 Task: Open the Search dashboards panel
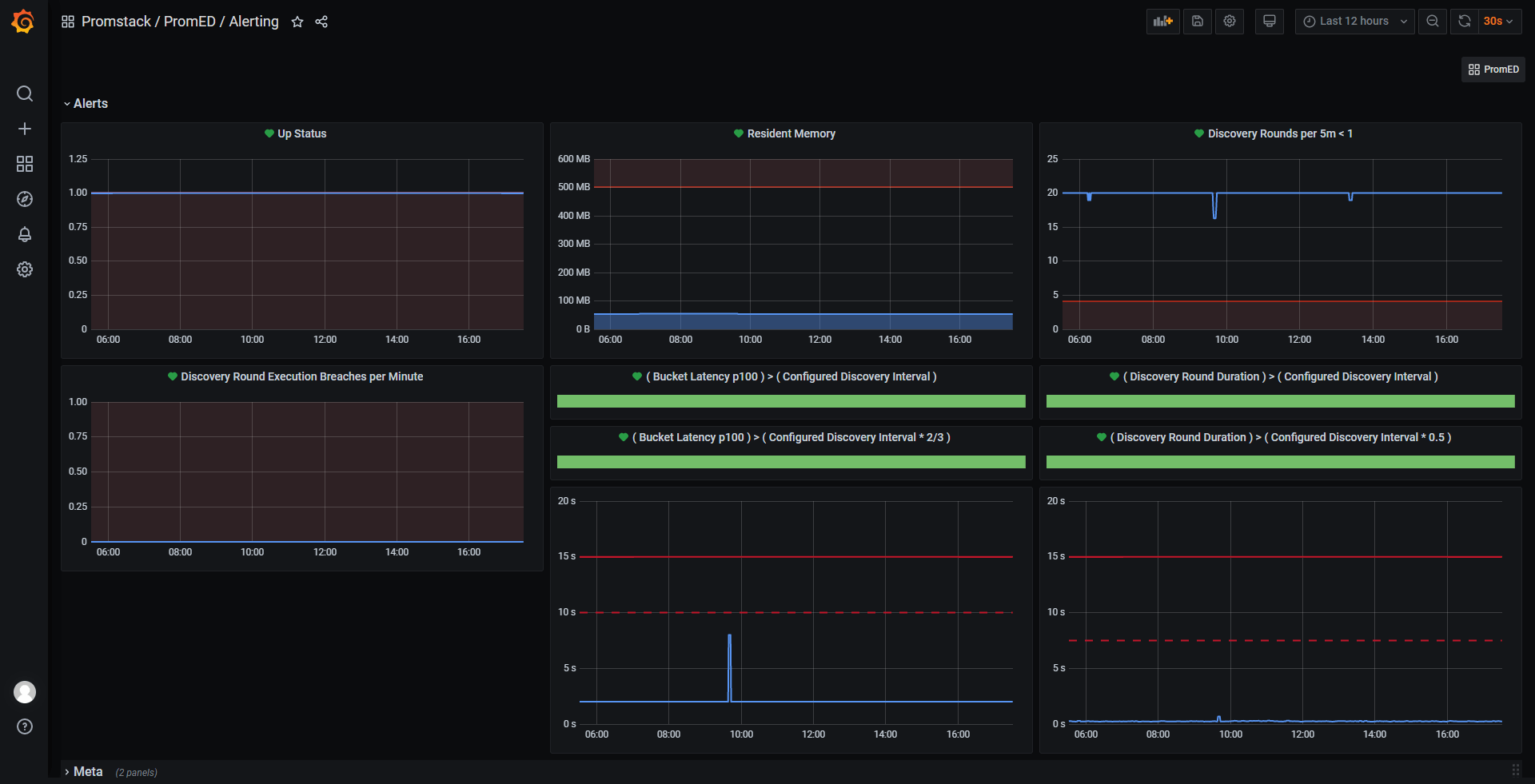tap(24, 94)
